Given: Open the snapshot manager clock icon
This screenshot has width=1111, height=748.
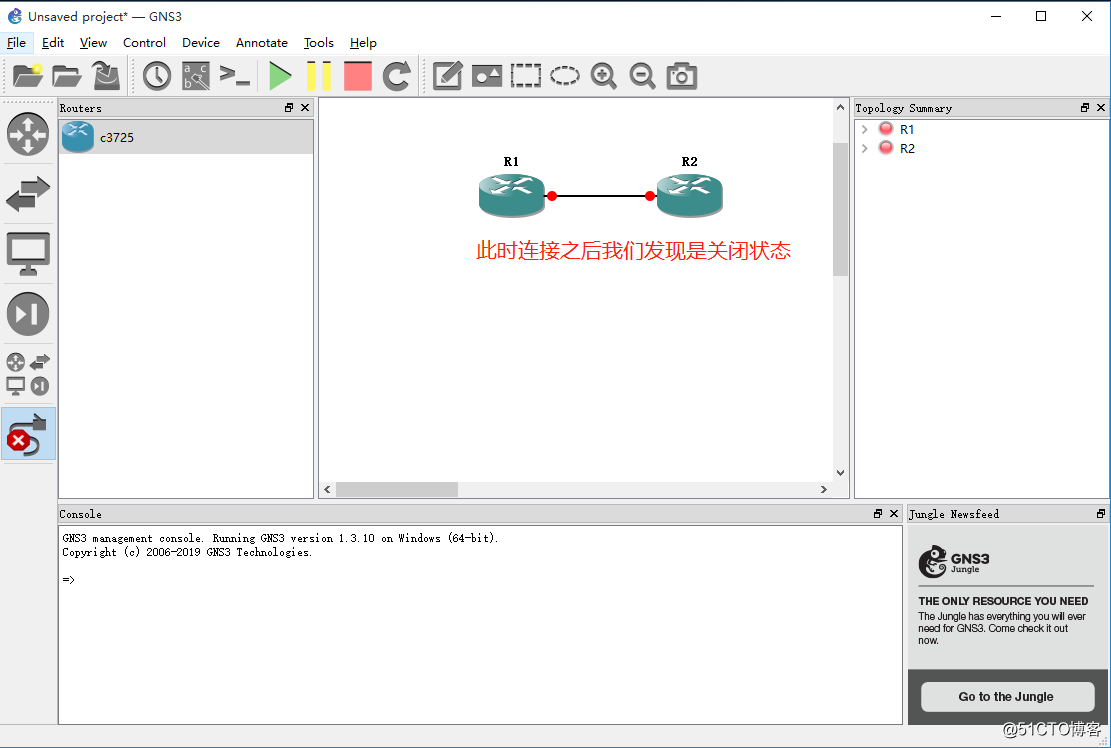Looking at the screenshot, I should (x=157, y=76).
